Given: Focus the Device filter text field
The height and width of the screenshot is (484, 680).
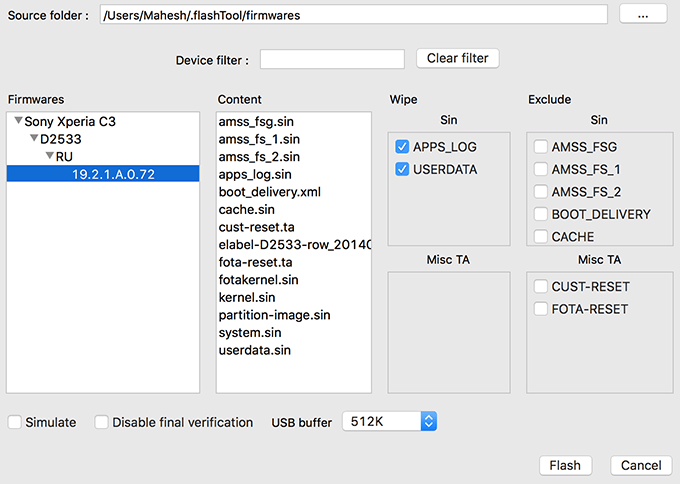Looking at the screenshot, I should (332, 59).
